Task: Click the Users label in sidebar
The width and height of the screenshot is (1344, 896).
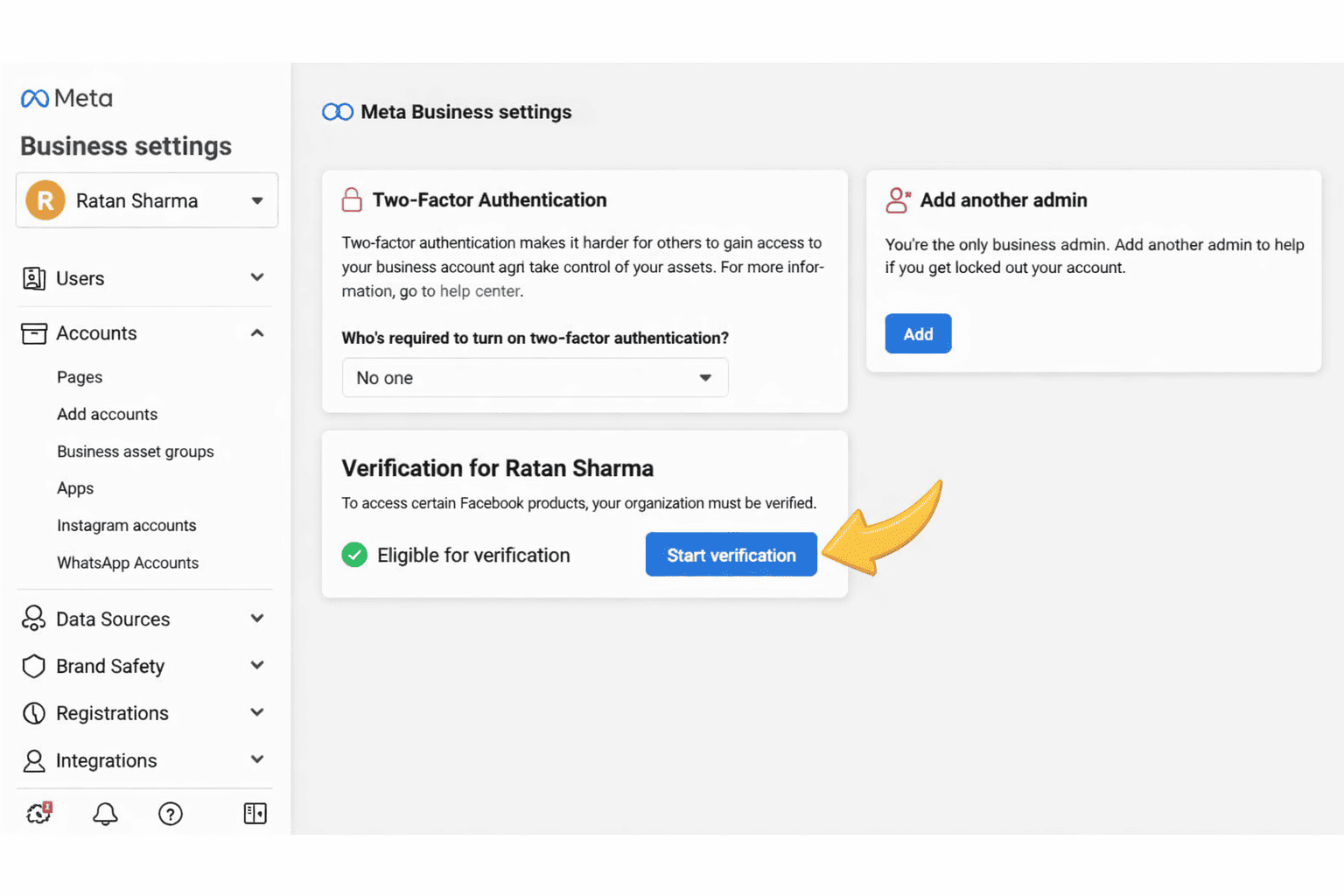Action: click(x=80, y=278)
